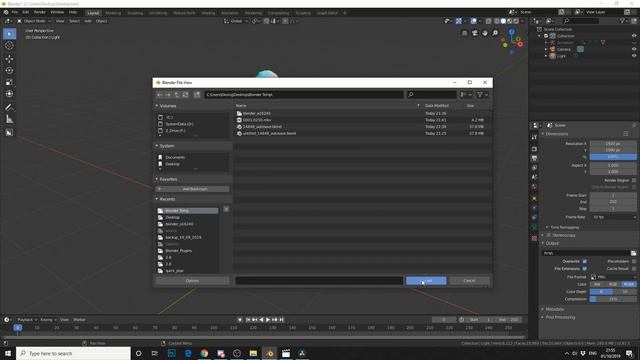
Task: Activate the Move tool
Action: click(9, 59)
